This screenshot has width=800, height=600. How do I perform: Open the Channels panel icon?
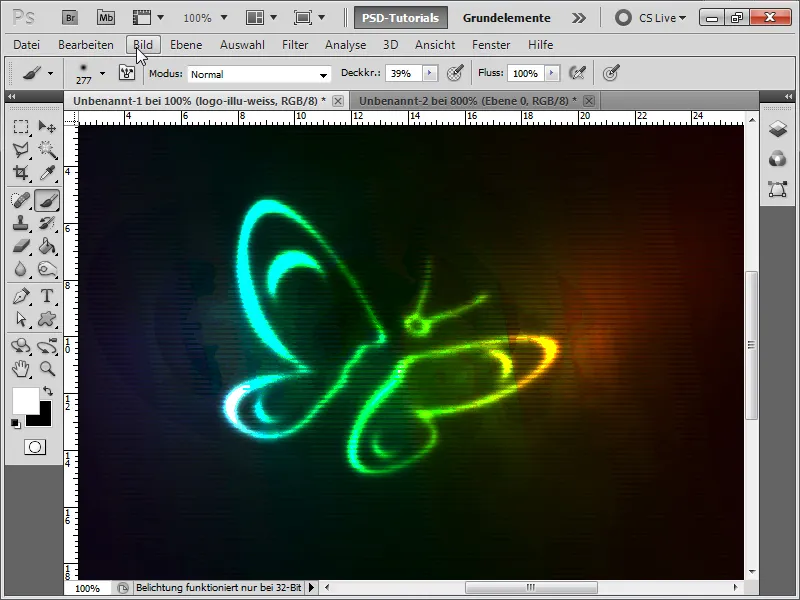click(x=778, y=159)
